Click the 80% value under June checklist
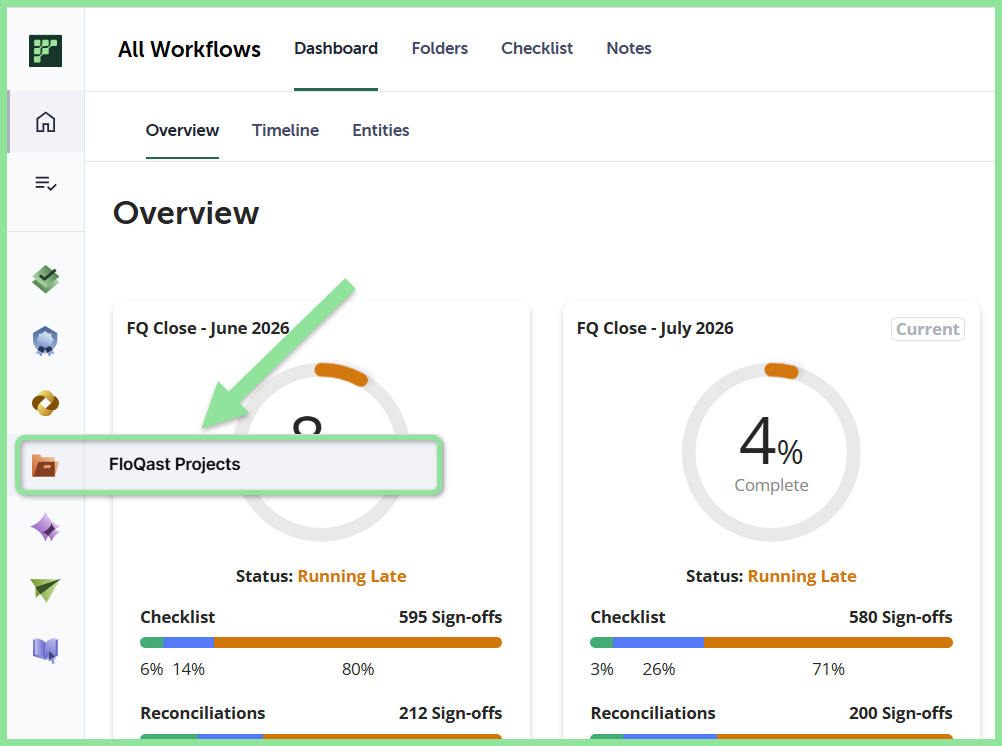The height and width of the screenshot is (746, 1002). (358, 669)
